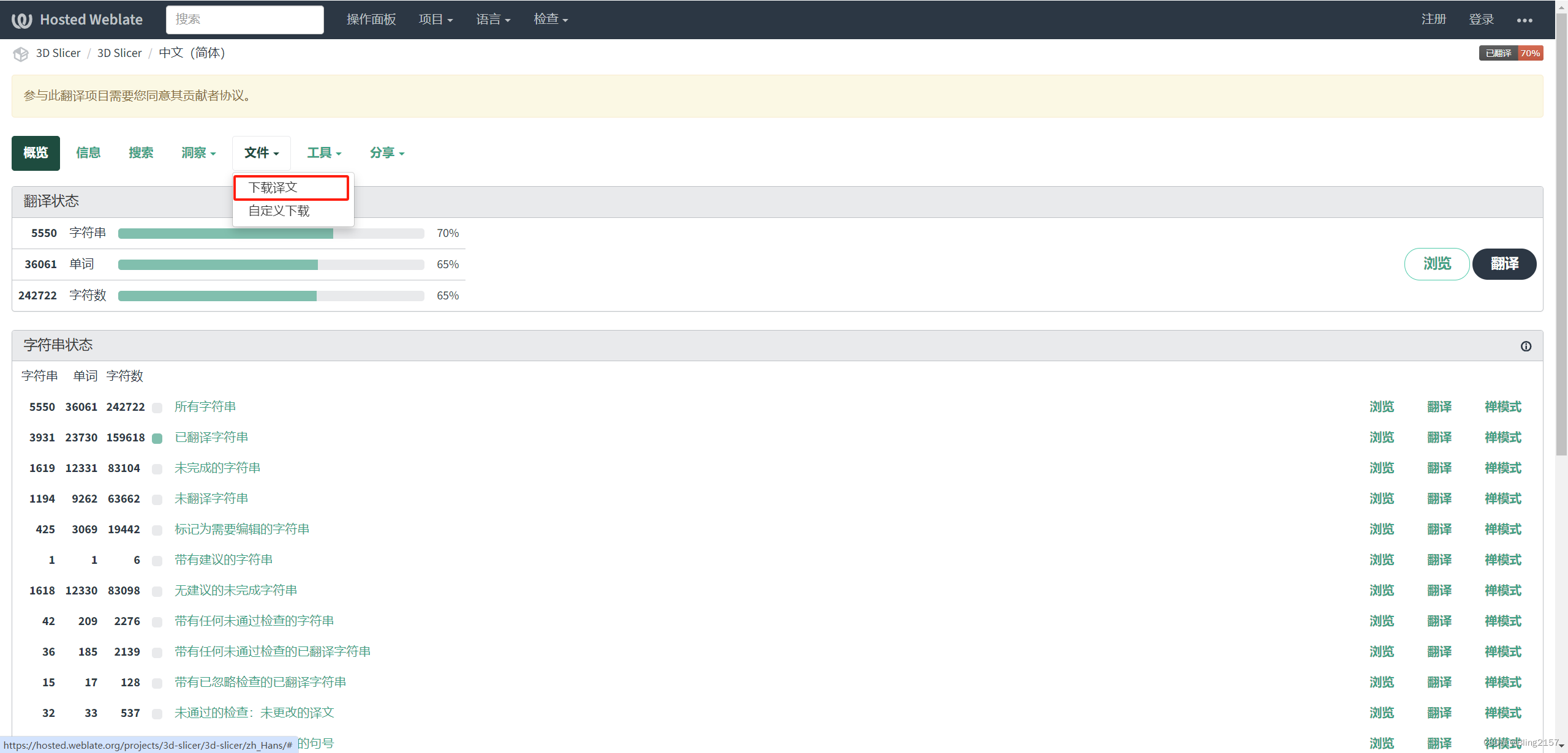Click the 字符串 70% progress bar
Image resolution: width=1568 pixels, height=753 pixels.
271,233
